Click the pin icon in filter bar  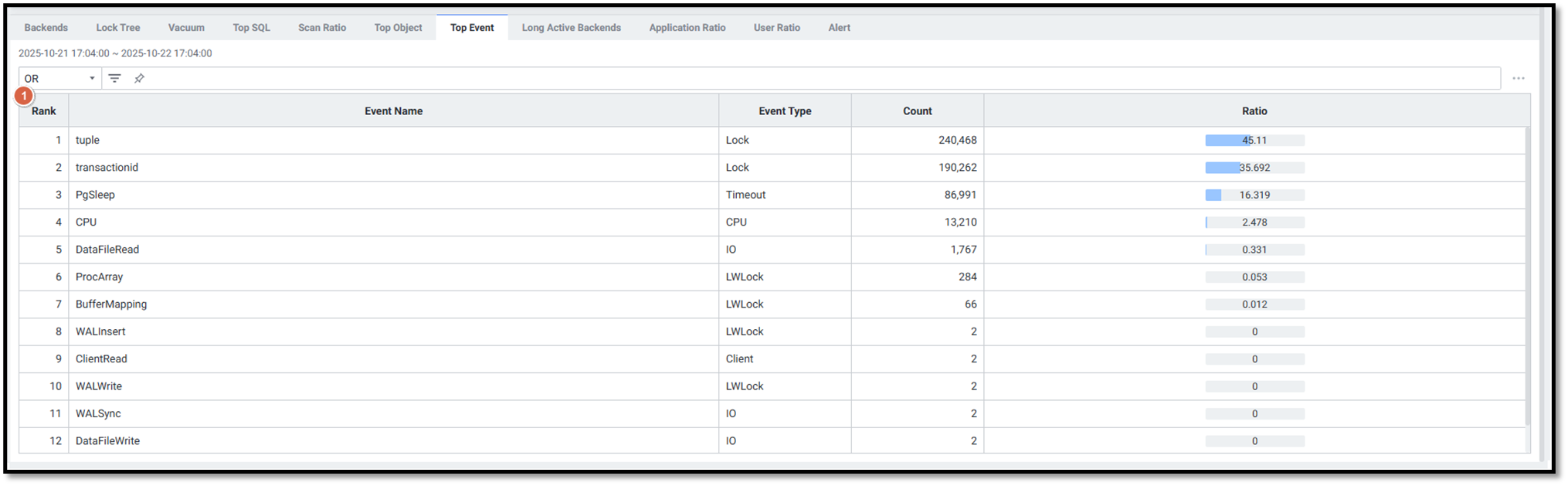tap(139, 78)
